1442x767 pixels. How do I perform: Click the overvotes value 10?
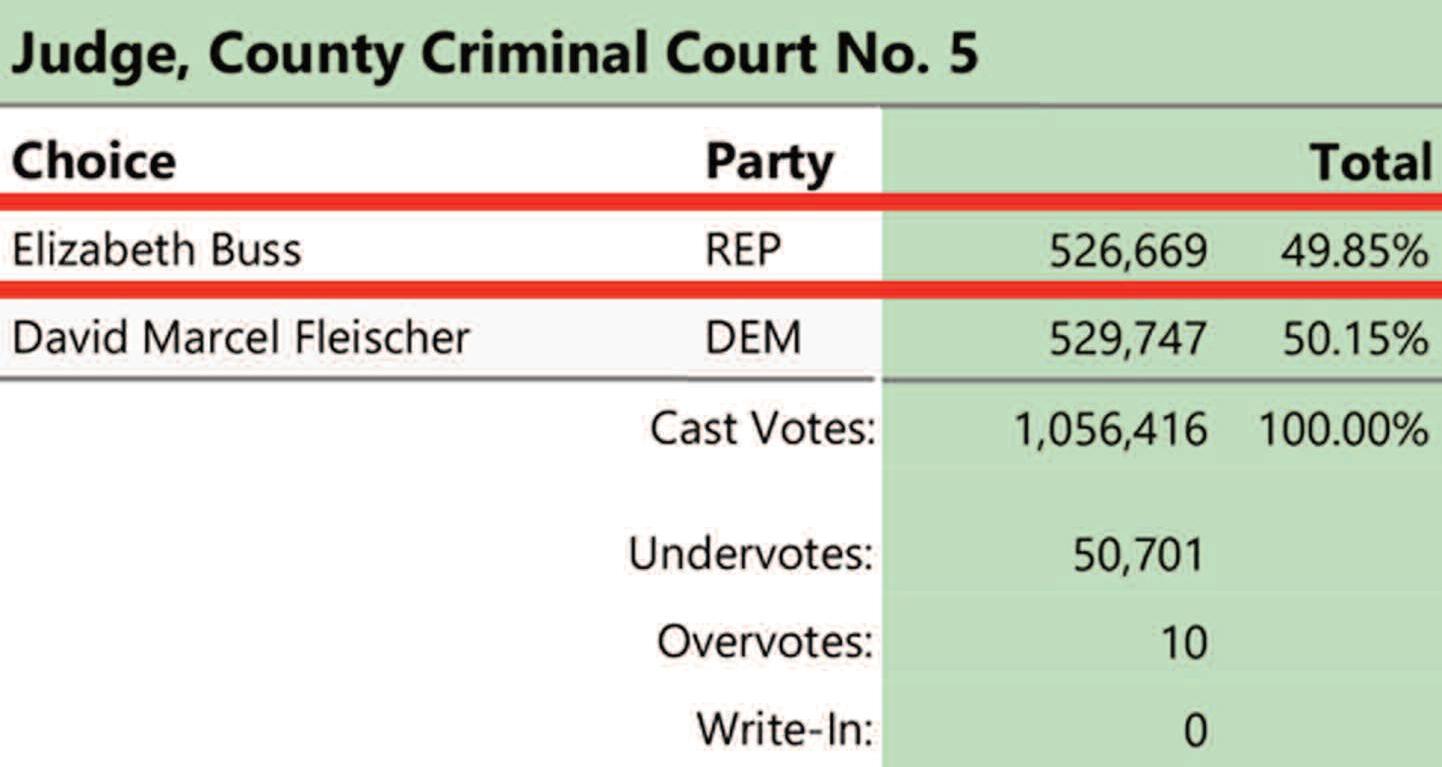pos(1183,642)
